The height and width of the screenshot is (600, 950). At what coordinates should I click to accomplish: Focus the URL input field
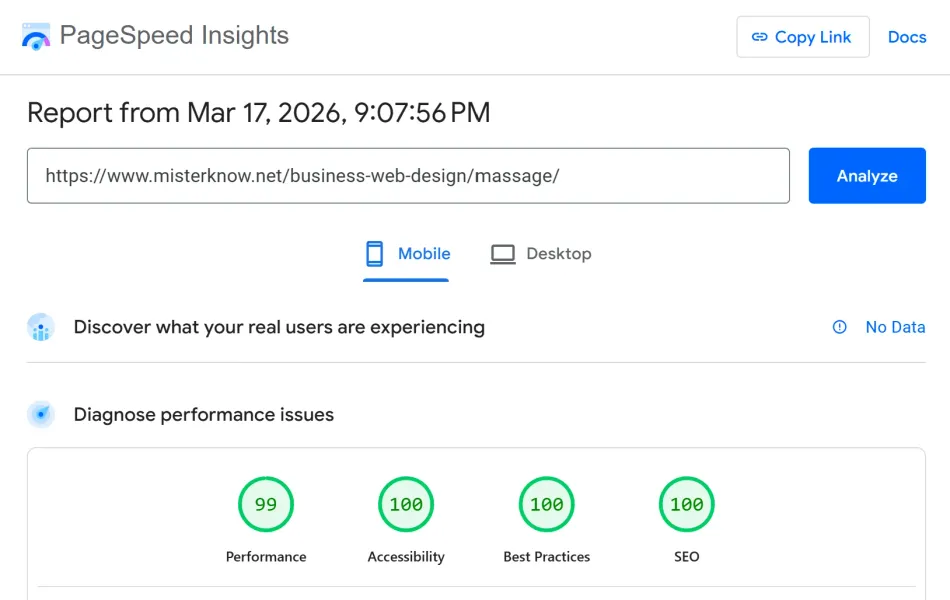[408, 176]
